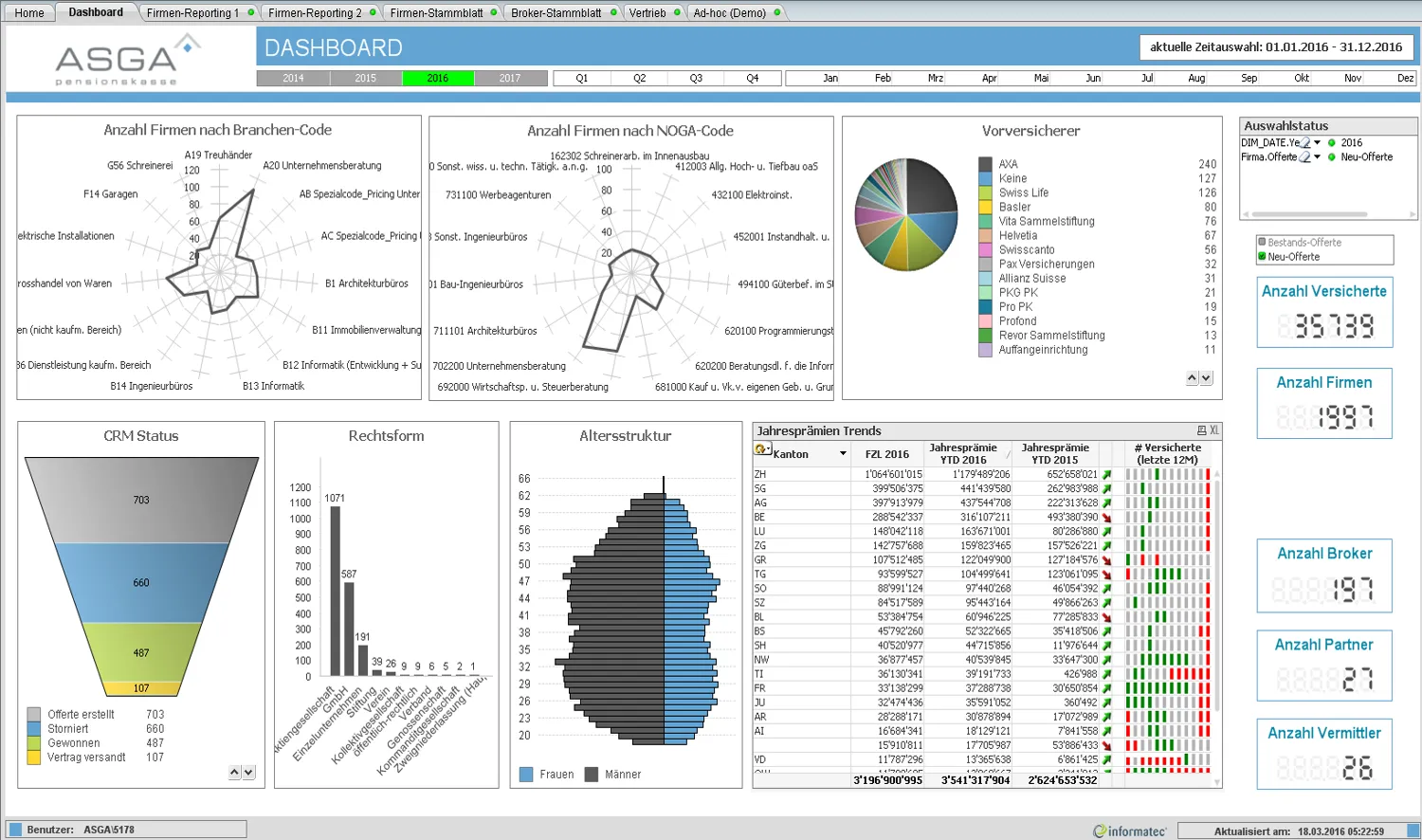Open the Kanton column dropdown
1422x840 pixels.
tap(843, 454)
